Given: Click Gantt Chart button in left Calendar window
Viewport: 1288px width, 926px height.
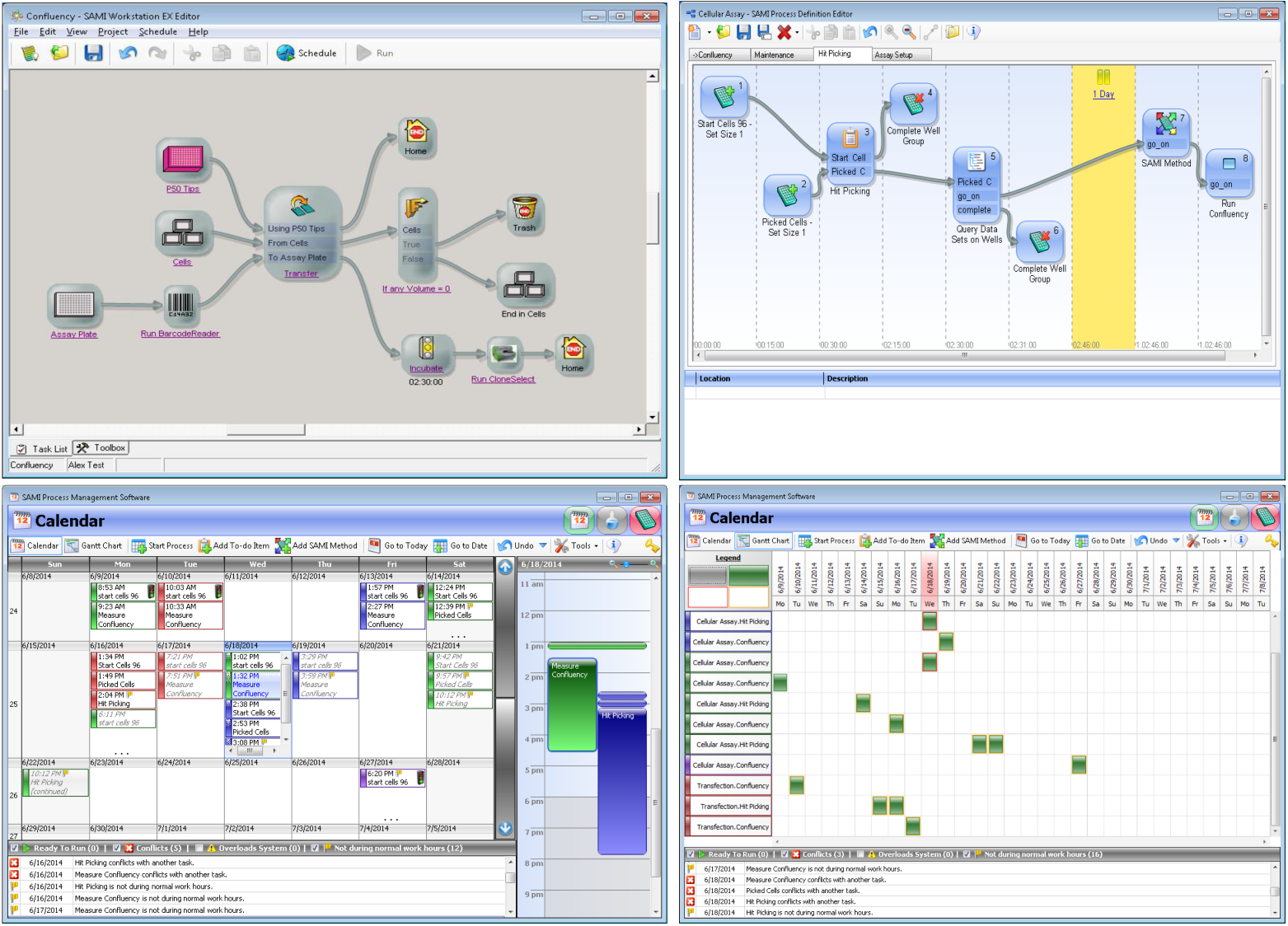Looking at the screenshot, I should click(x=94, y=545).
